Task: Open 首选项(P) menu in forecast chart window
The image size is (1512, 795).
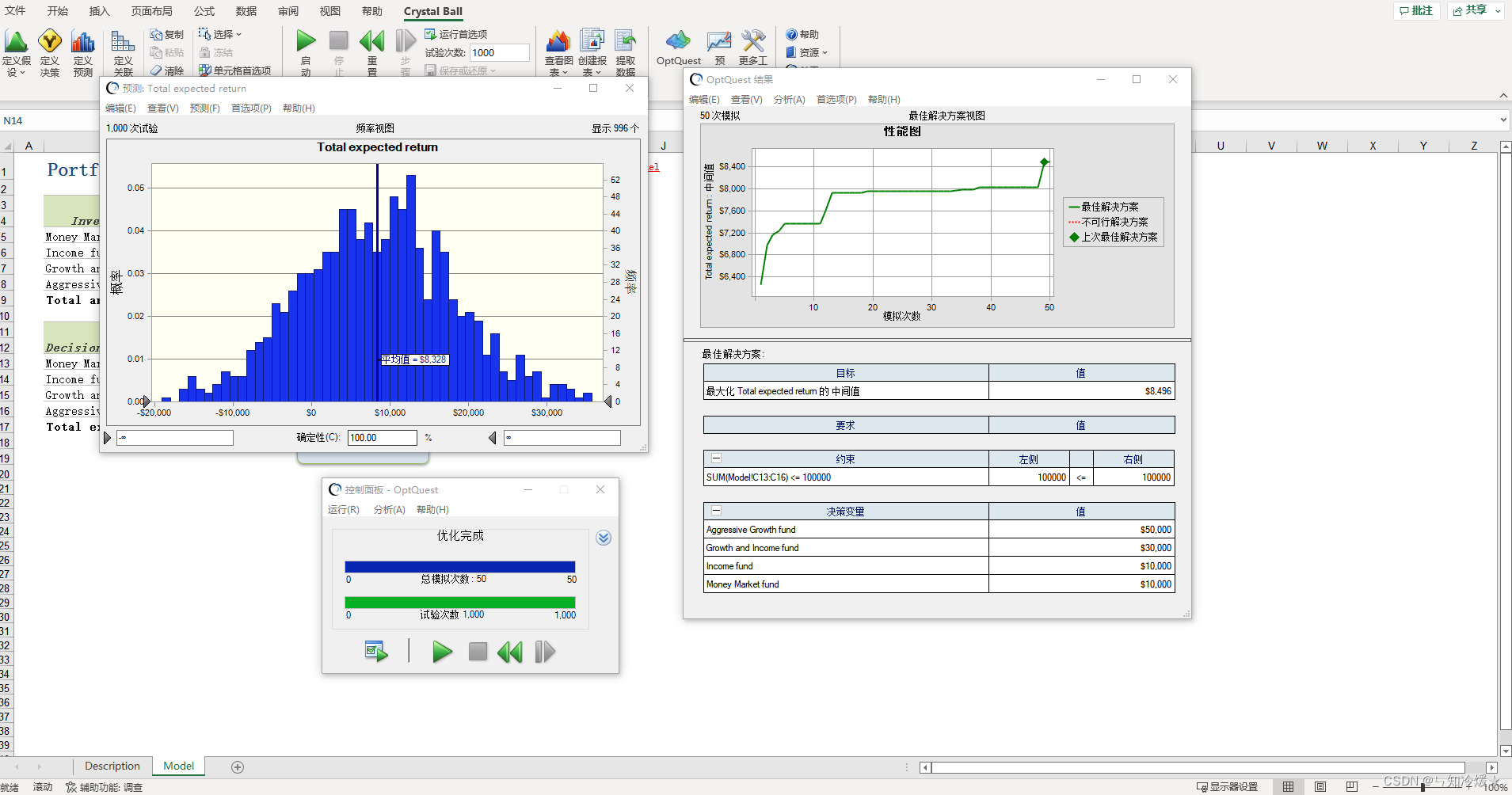Action: (251, 108)
